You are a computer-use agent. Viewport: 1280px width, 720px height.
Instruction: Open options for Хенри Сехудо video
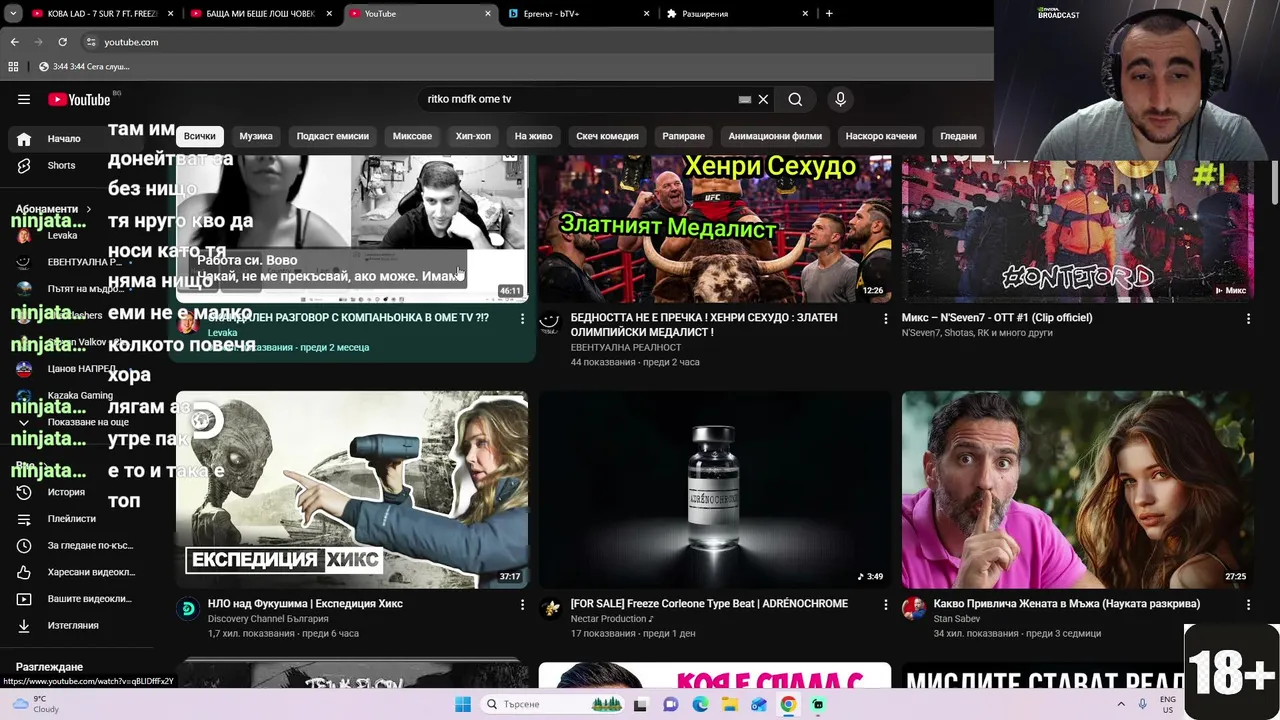[885, 318]
